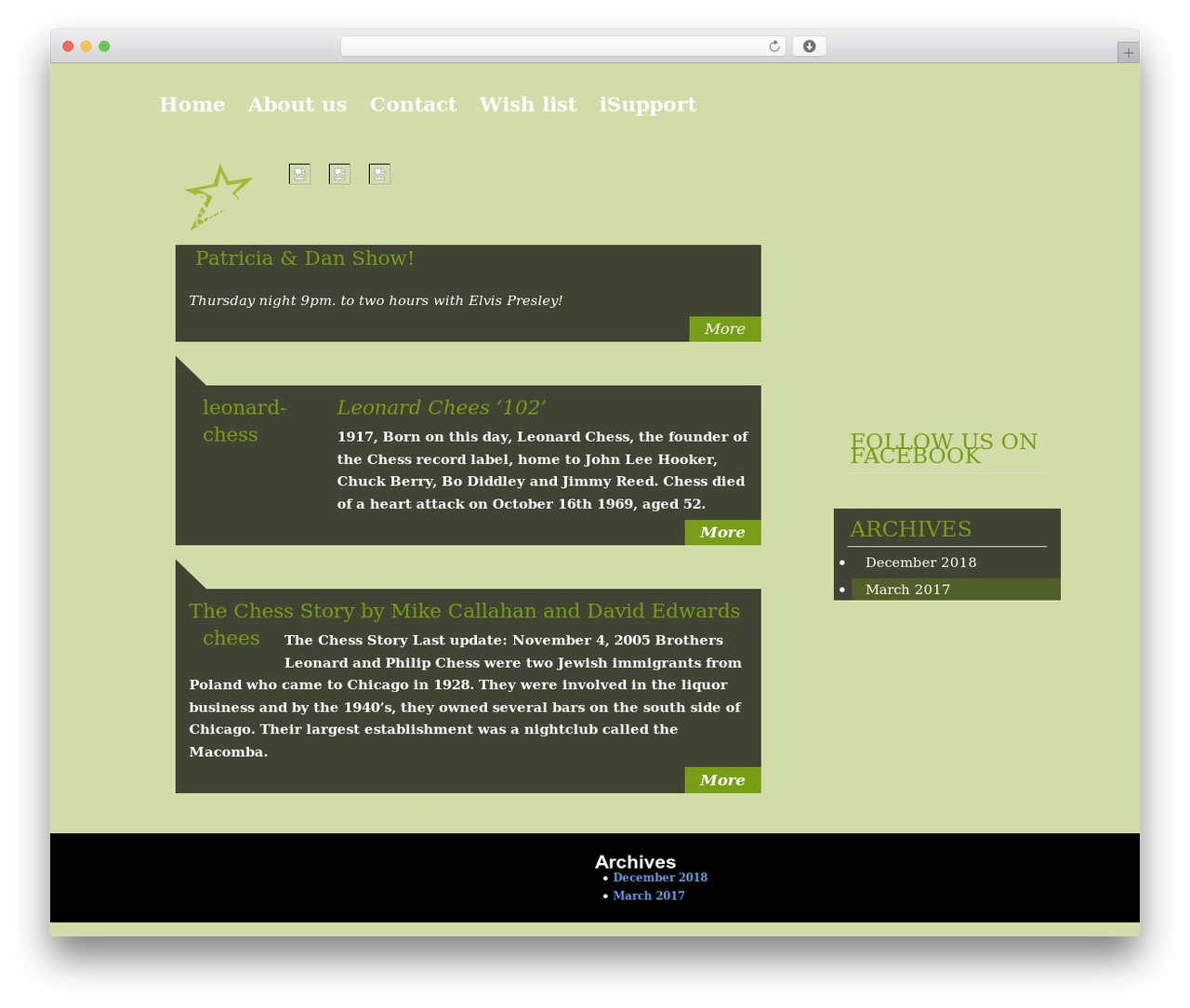
Task: Click the middle of the three broken image icons
Action: click(x=339, y=174)
